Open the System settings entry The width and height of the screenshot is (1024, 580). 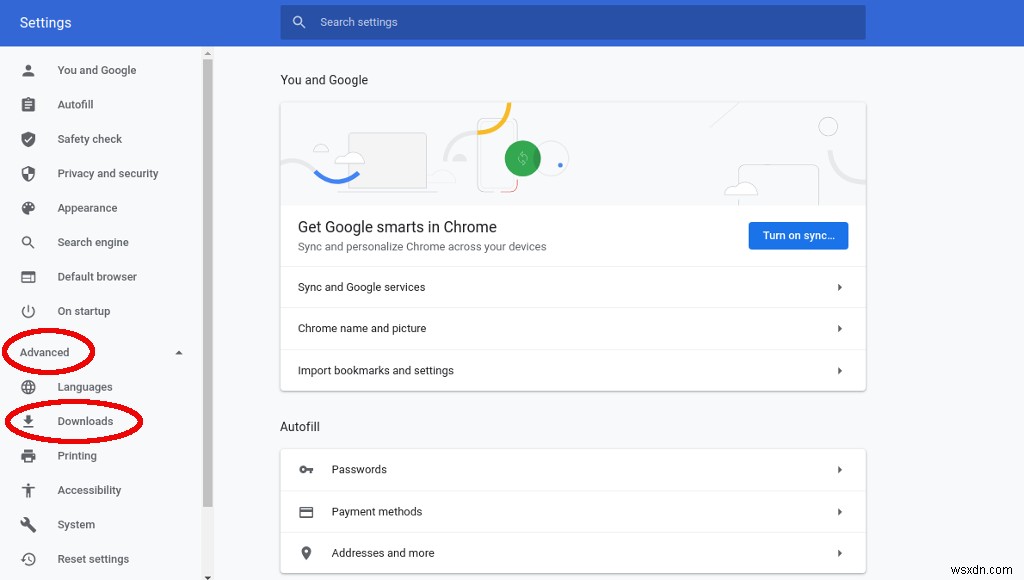(75, 524)
